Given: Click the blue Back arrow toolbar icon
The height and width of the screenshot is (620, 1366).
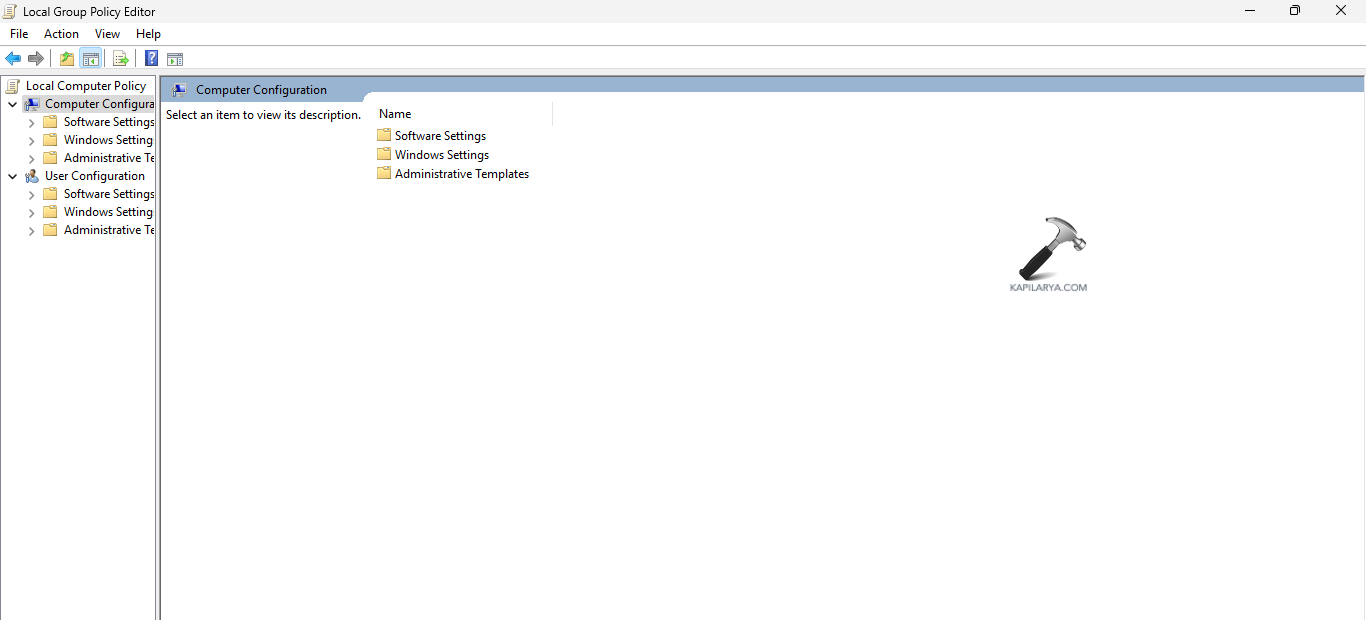Looking at the screenshot, I should click(x=13, y=59).
